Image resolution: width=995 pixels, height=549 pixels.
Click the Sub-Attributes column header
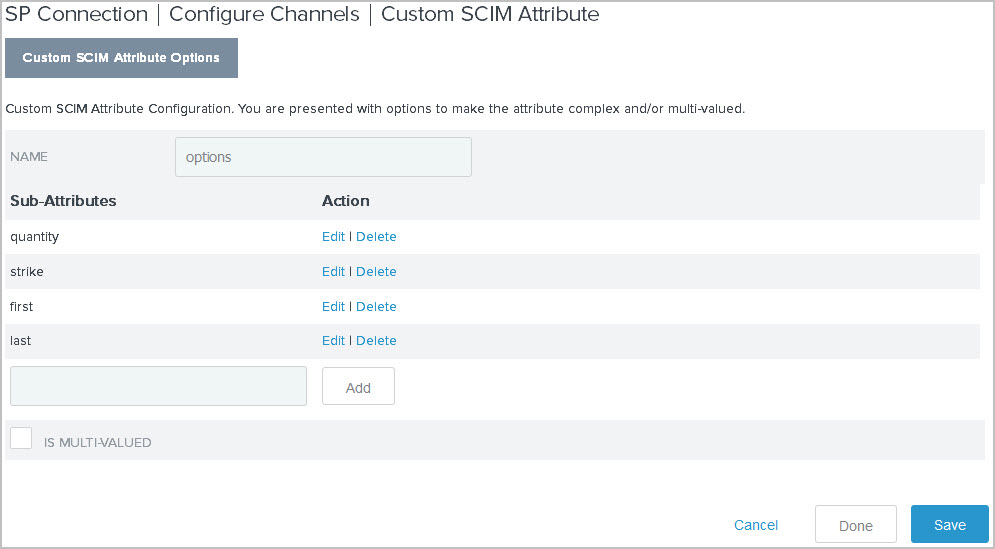pyautogui.click(x=63, y=201)
